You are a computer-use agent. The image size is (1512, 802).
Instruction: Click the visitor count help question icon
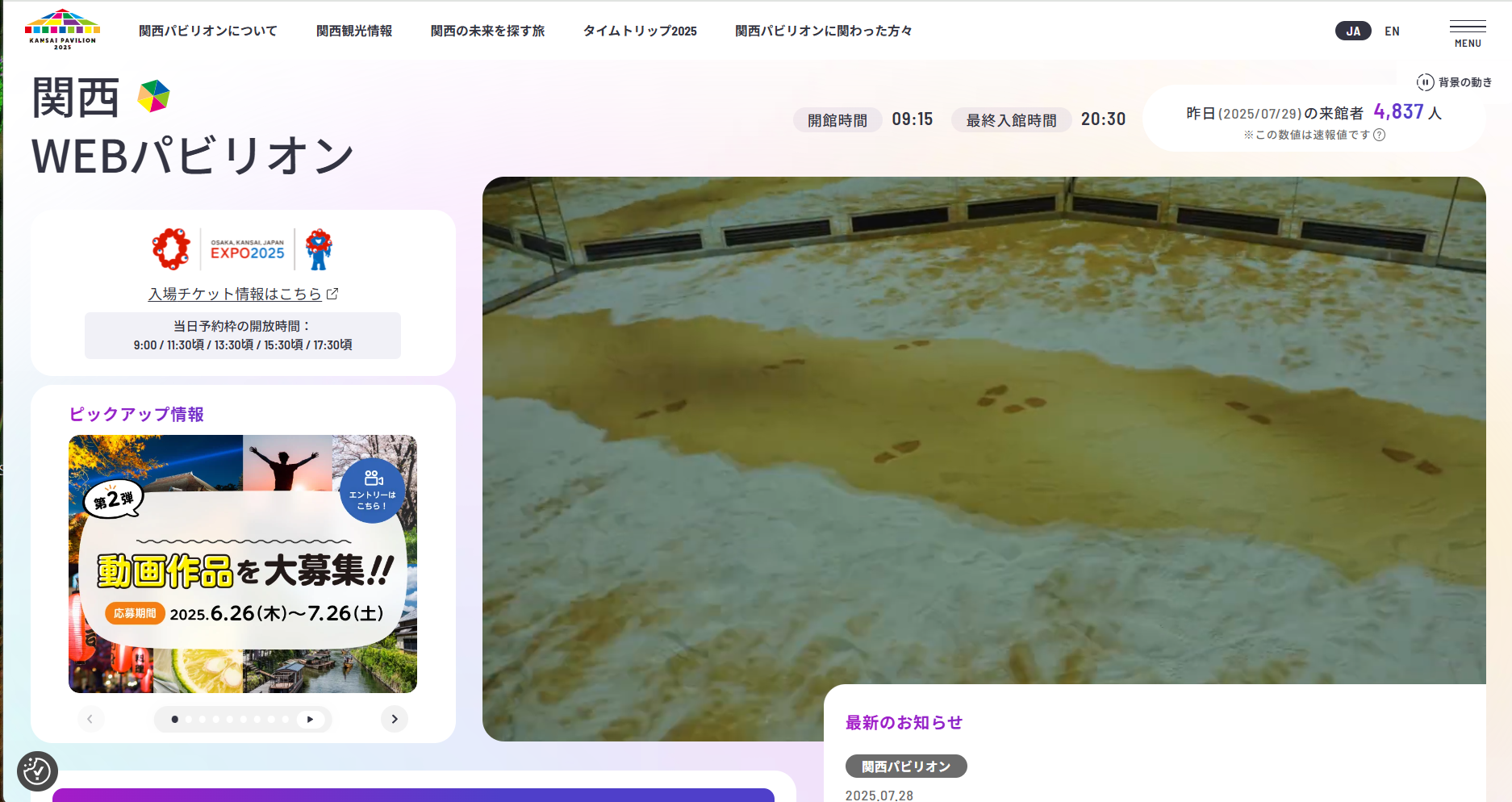click(1380, 135)
